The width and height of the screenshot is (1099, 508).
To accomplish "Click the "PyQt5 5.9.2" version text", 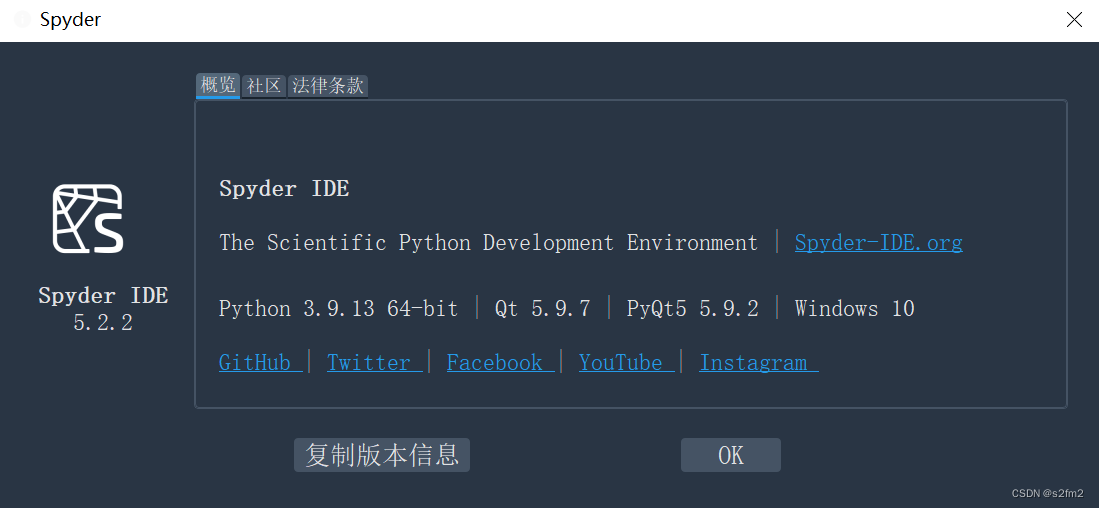I will pos(692,308).
